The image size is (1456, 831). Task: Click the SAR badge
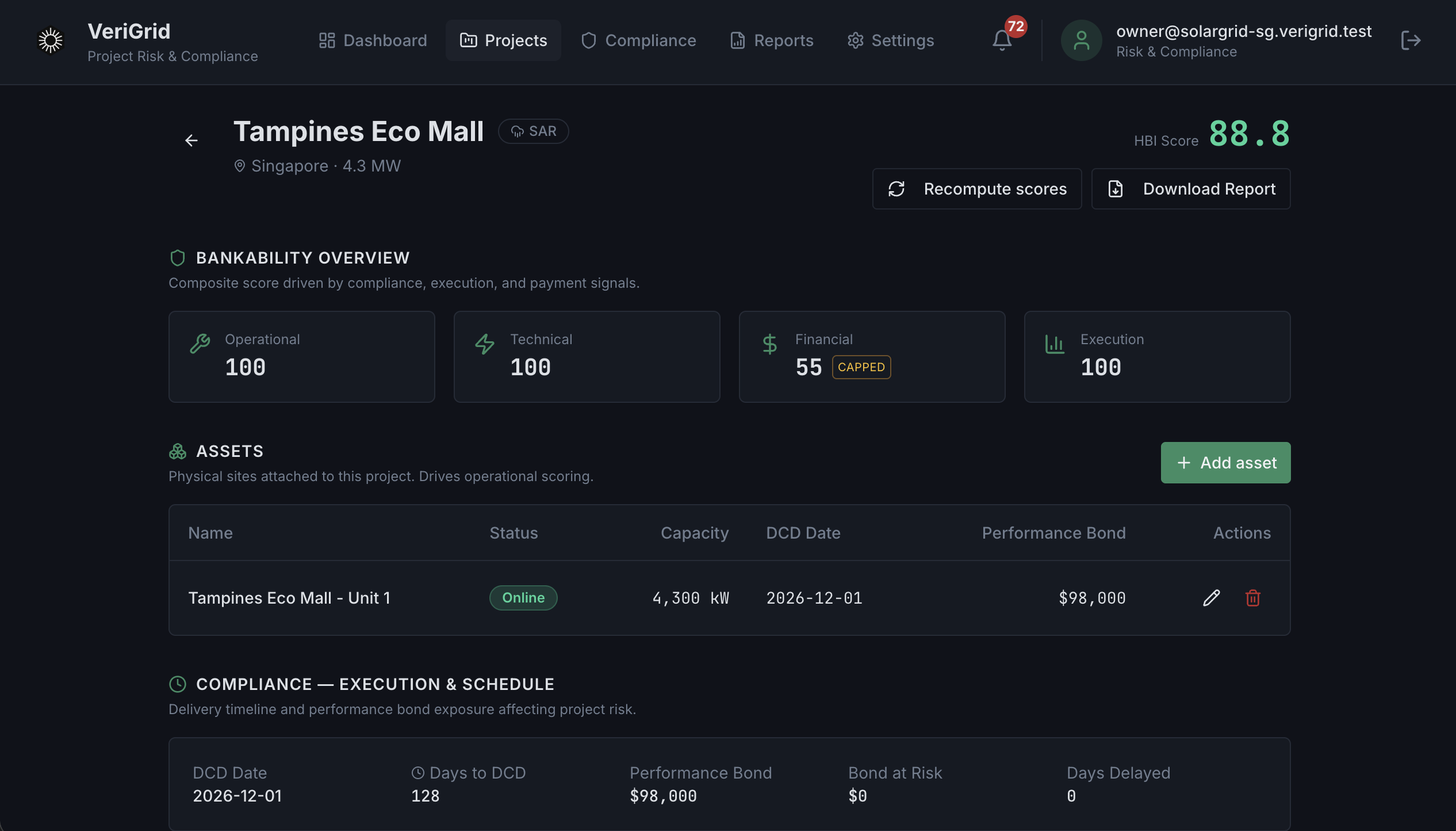point(533,131)
